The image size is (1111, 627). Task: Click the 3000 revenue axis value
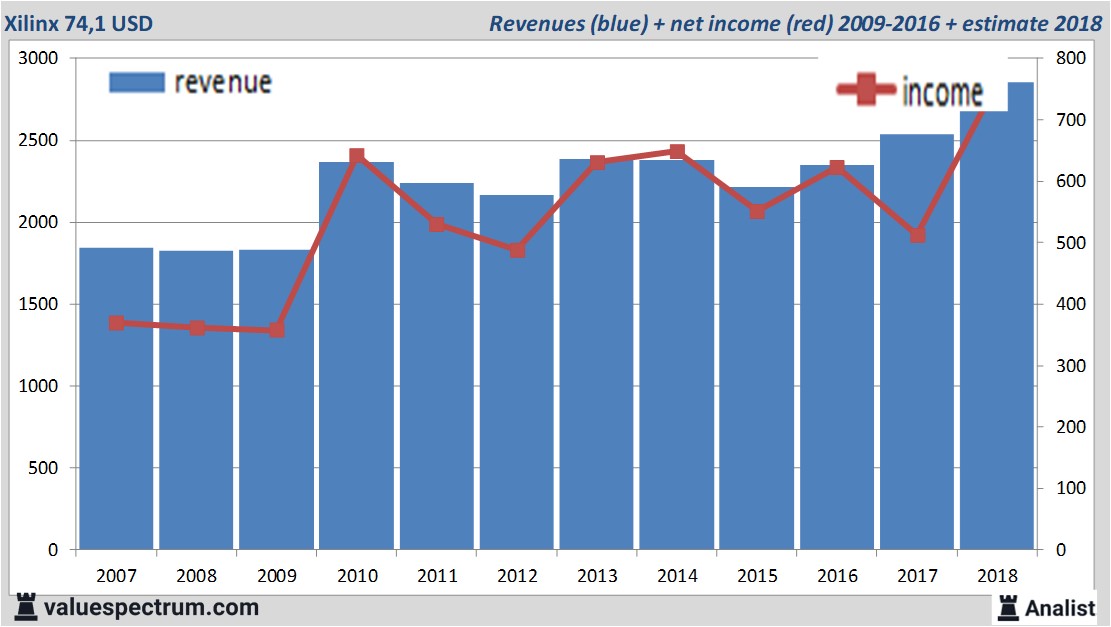click(38, 58)
